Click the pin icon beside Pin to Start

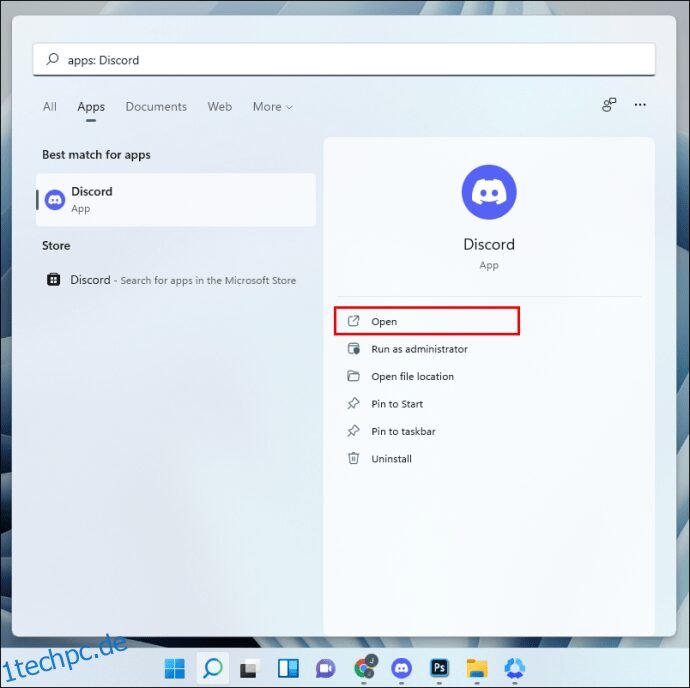tap(353, 403)
